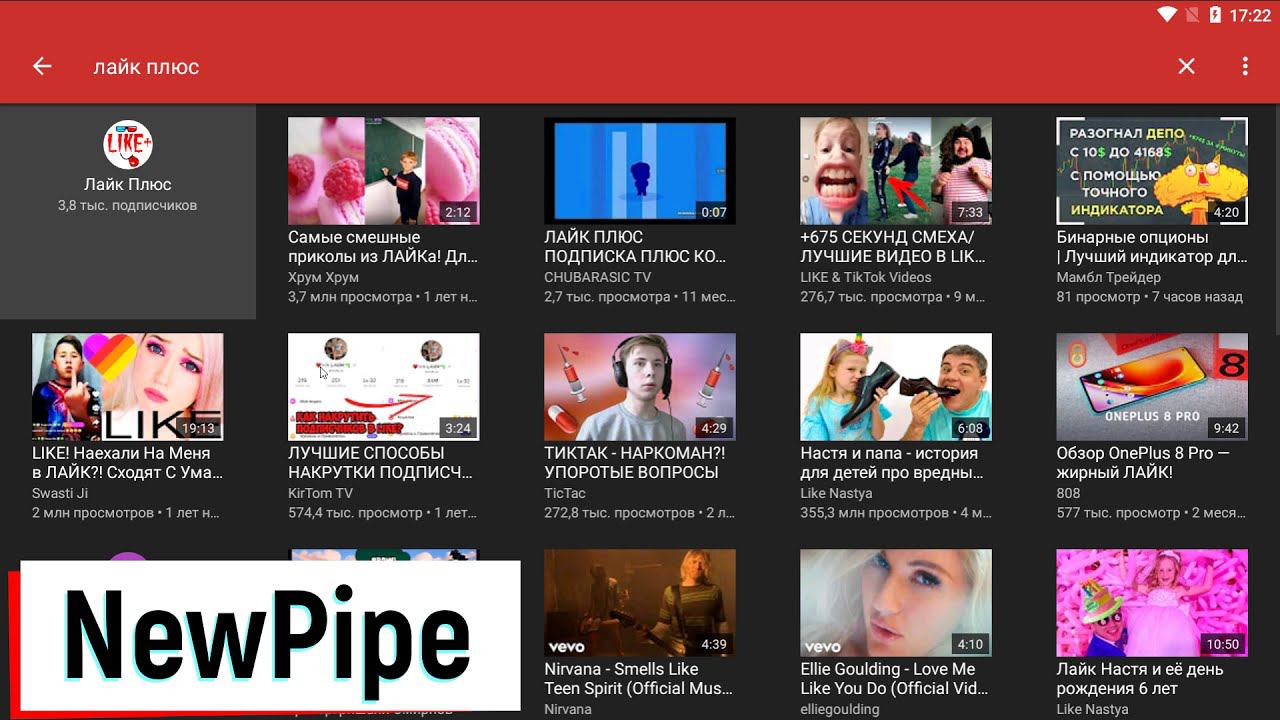
Task: Select '2,7 тыс. просмотра' view count
Action: click(x=607, y=297)
